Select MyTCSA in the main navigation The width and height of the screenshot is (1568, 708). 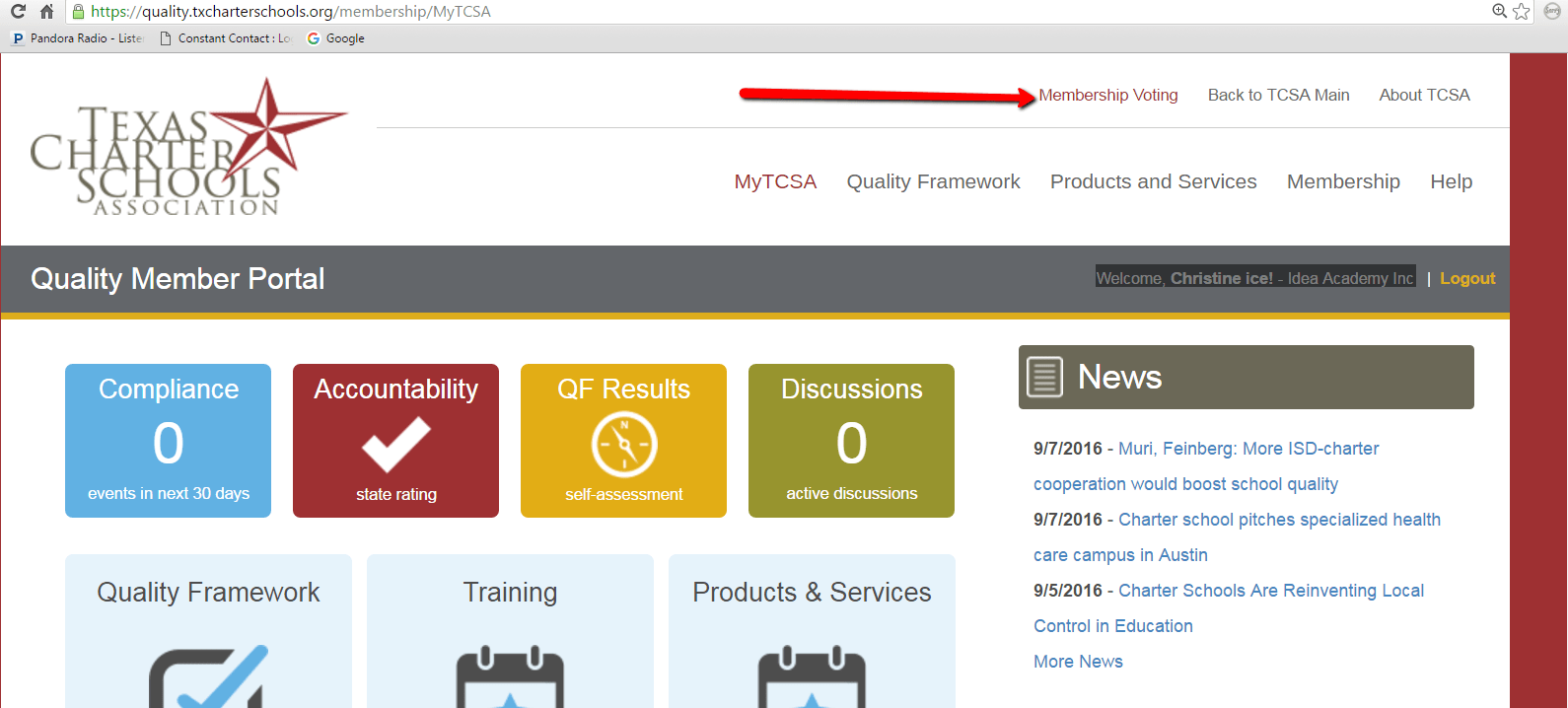tap(775, 181)
